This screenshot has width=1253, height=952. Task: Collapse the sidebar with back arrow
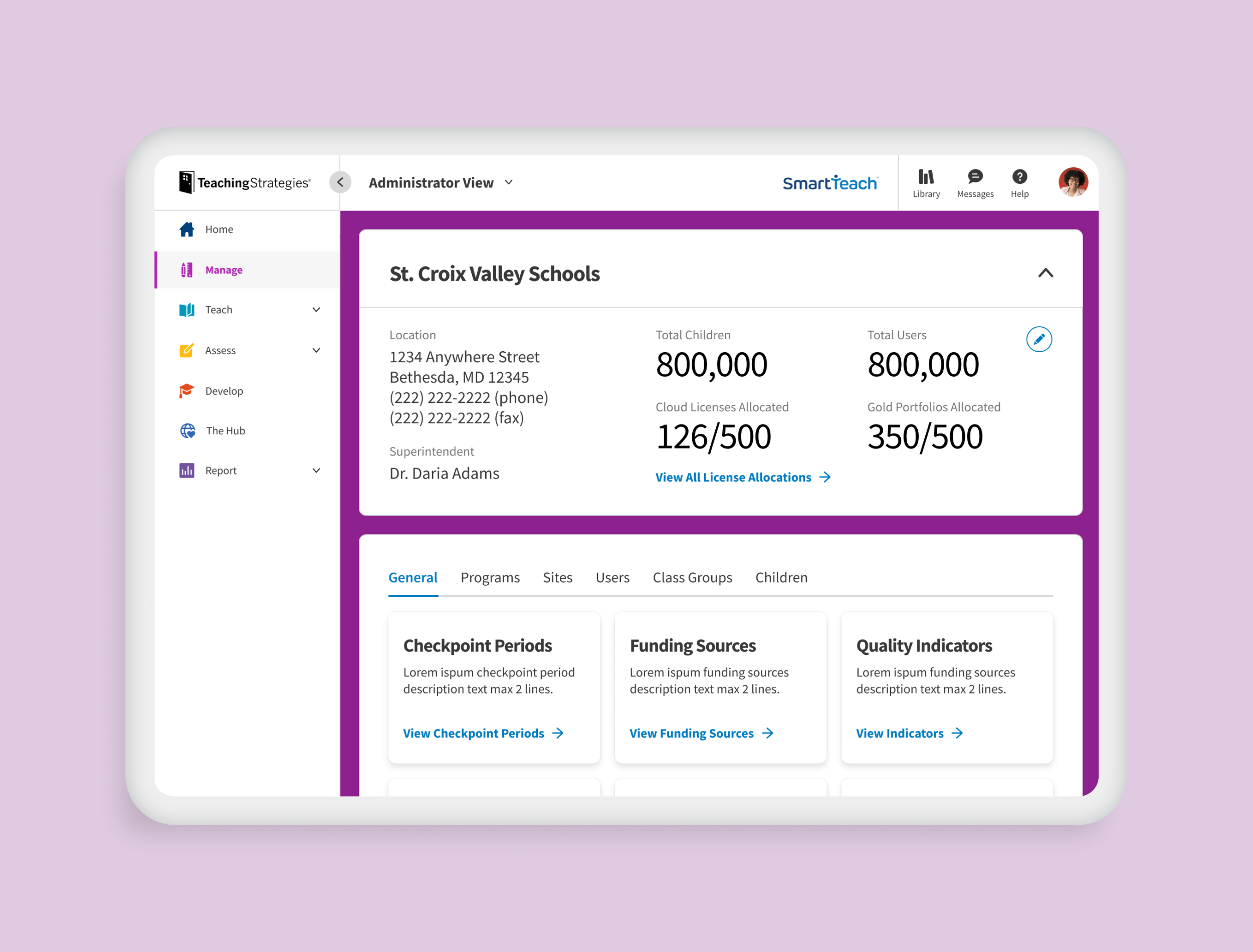pyautogui.click(x=340, y=182)
